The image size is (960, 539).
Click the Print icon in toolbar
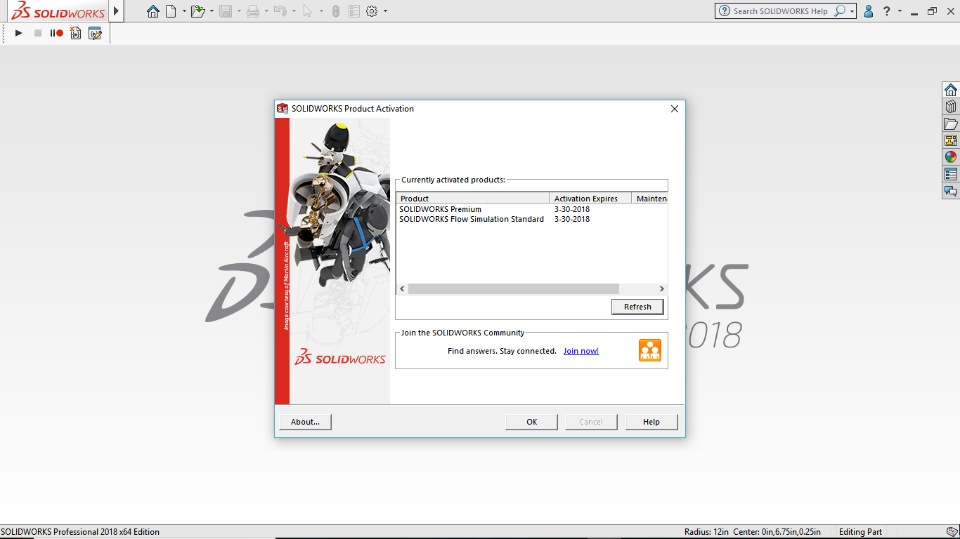pos(252,11)
